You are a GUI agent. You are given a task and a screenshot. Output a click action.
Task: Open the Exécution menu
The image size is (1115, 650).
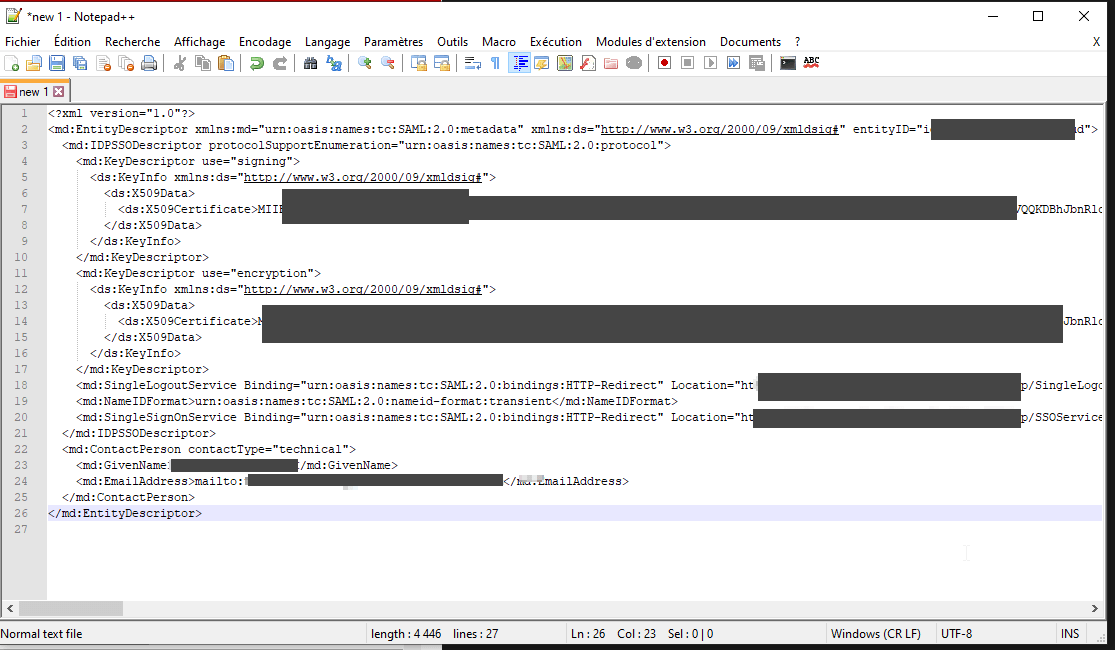tap(555, 42)
